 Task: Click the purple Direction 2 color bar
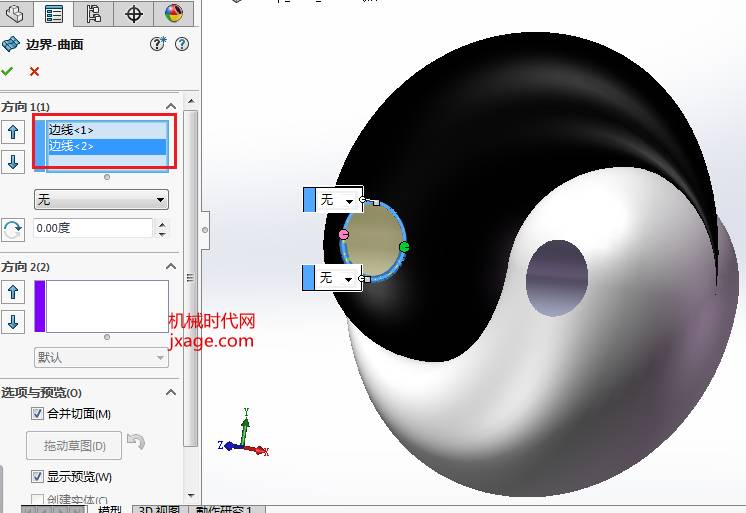tap(40, 306)
